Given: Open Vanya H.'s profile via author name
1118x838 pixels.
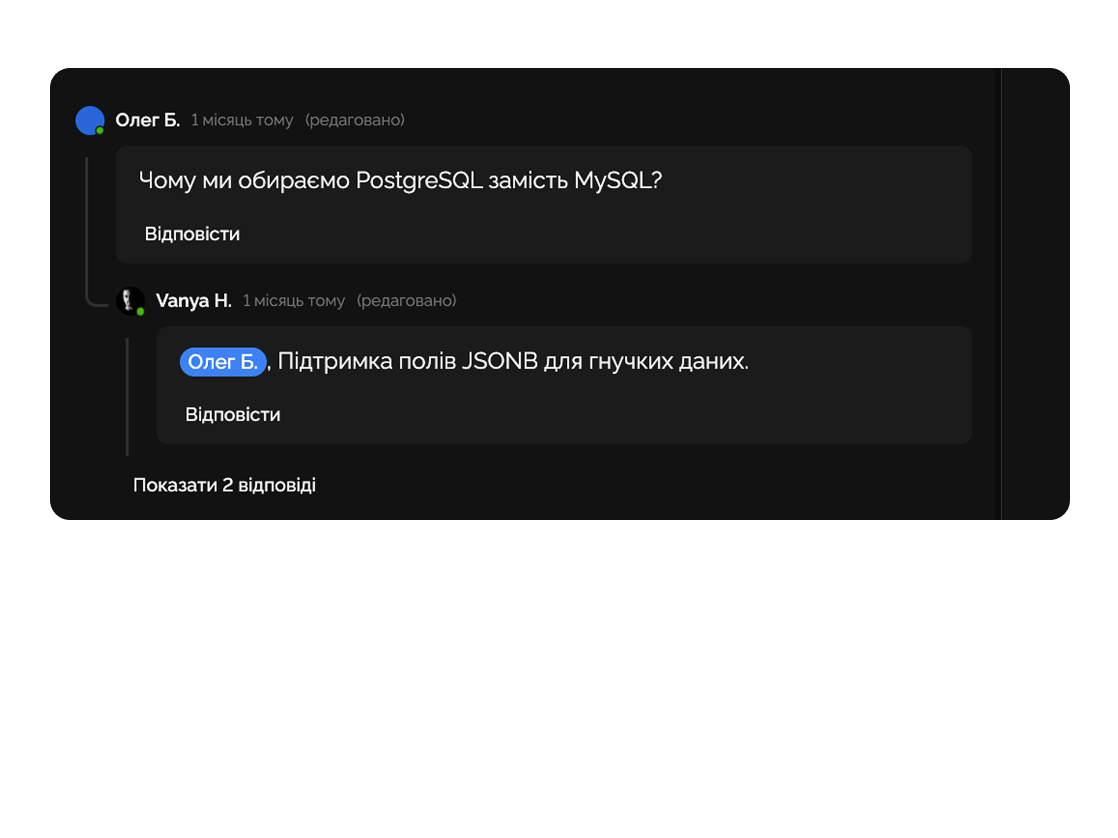Looking at the screenshot, I should [193, 300].
